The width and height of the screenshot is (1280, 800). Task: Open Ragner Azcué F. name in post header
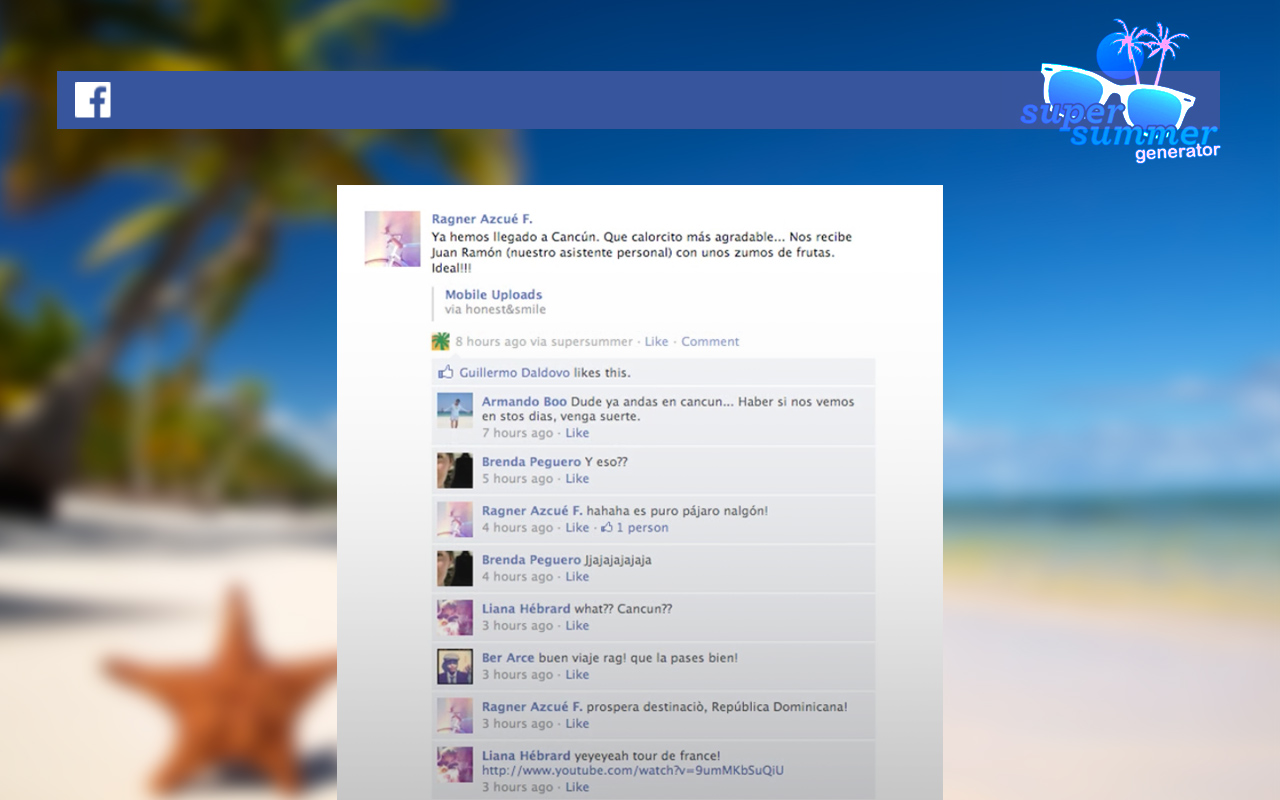coord(482,219)
